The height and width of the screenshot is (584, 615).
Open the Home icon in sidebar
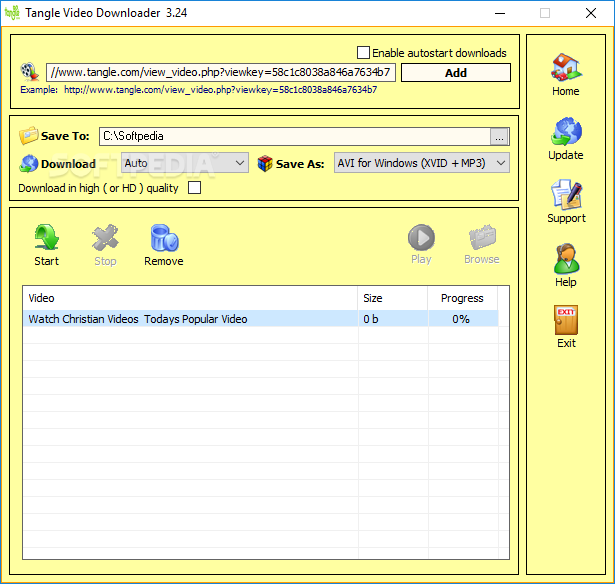pyautogui.click(x=566, y=67)
